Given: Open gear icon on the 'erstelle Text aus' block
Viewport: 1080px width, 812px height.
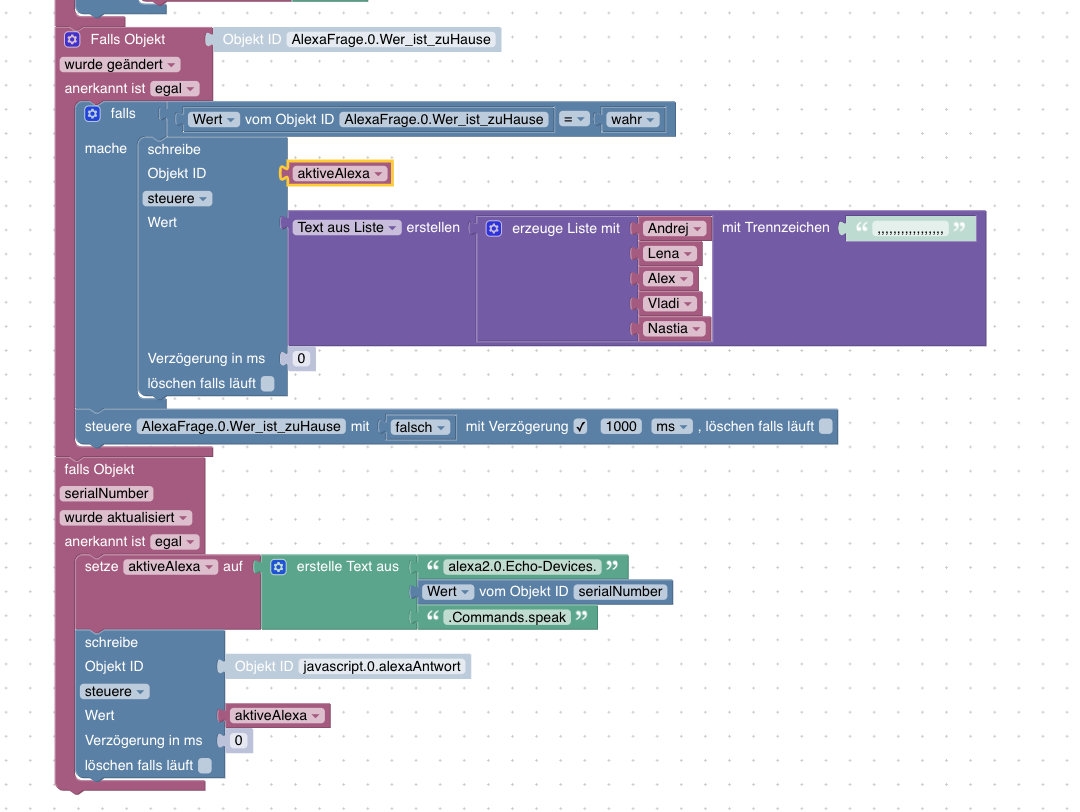Looking at the screenshot, I should coord(278,567).
